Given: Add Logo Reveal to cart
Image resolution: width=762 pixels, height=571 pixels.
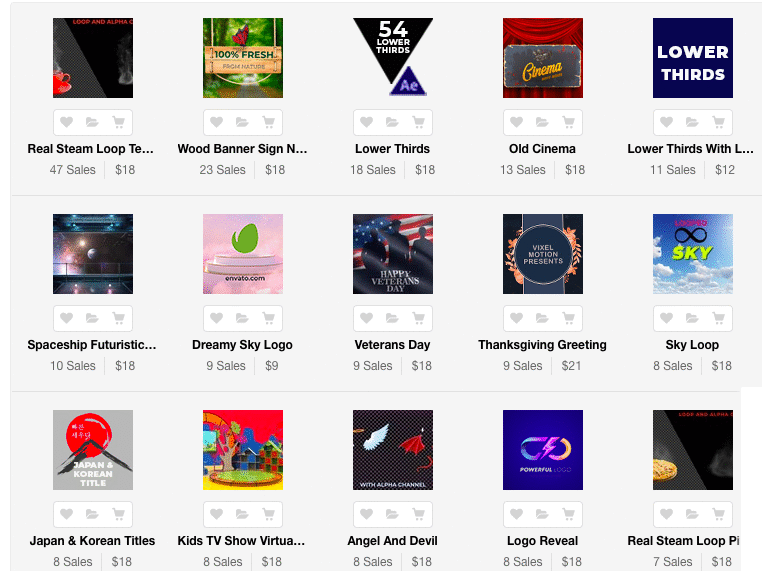Looking at the screenshot, I should pyautogui.click(x=568, y=514).
